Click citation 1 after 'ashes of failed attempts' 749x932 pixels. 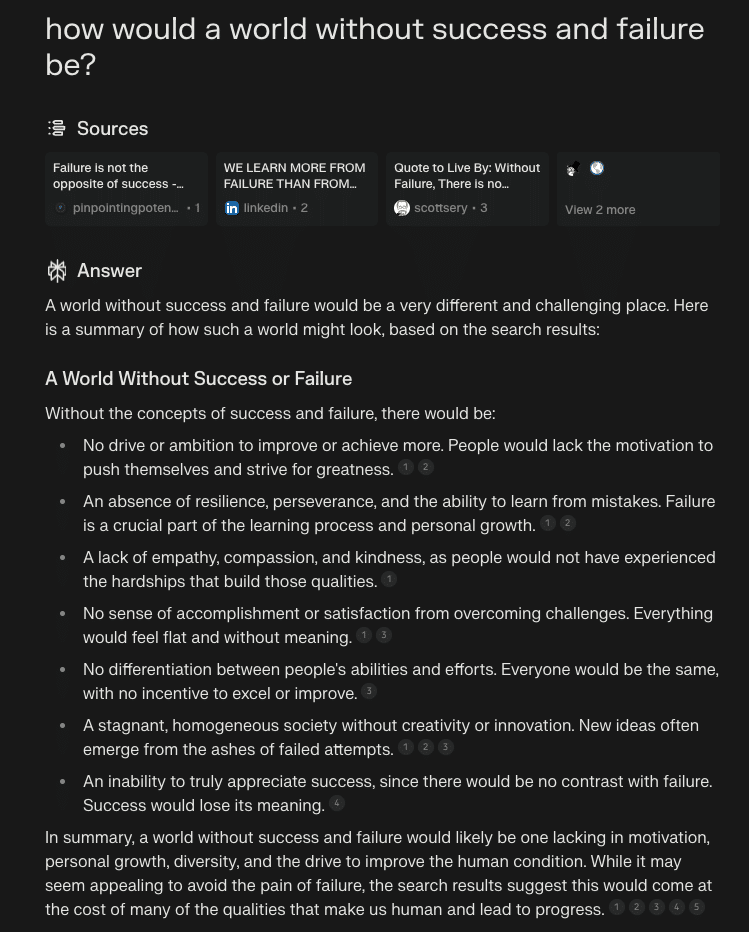(406, 747)
